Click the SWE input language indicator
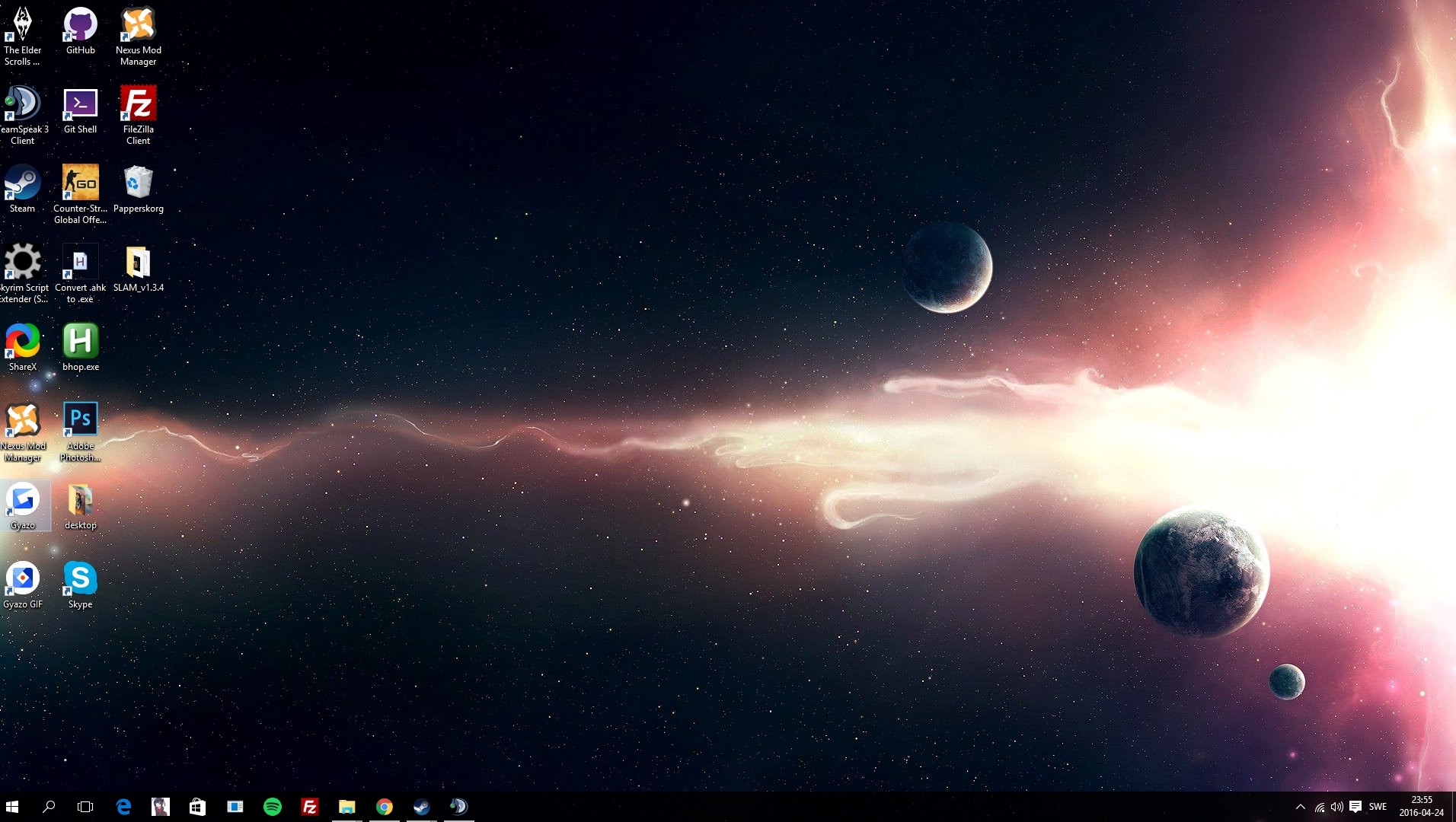 point(1378,807)
